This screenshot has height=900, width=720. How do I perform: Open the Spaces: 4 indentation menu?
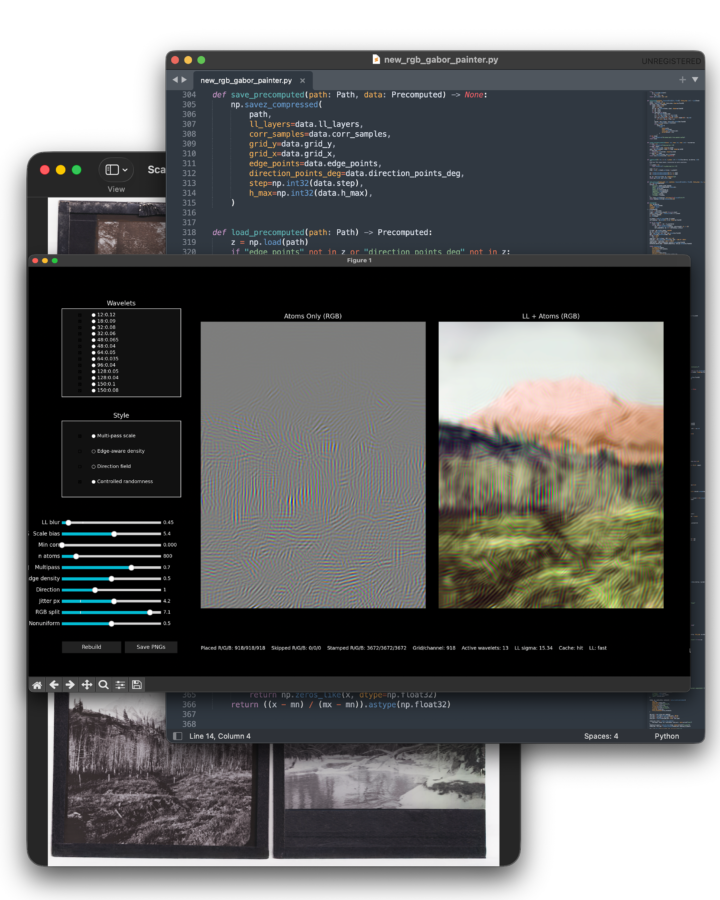pos(601,736)
